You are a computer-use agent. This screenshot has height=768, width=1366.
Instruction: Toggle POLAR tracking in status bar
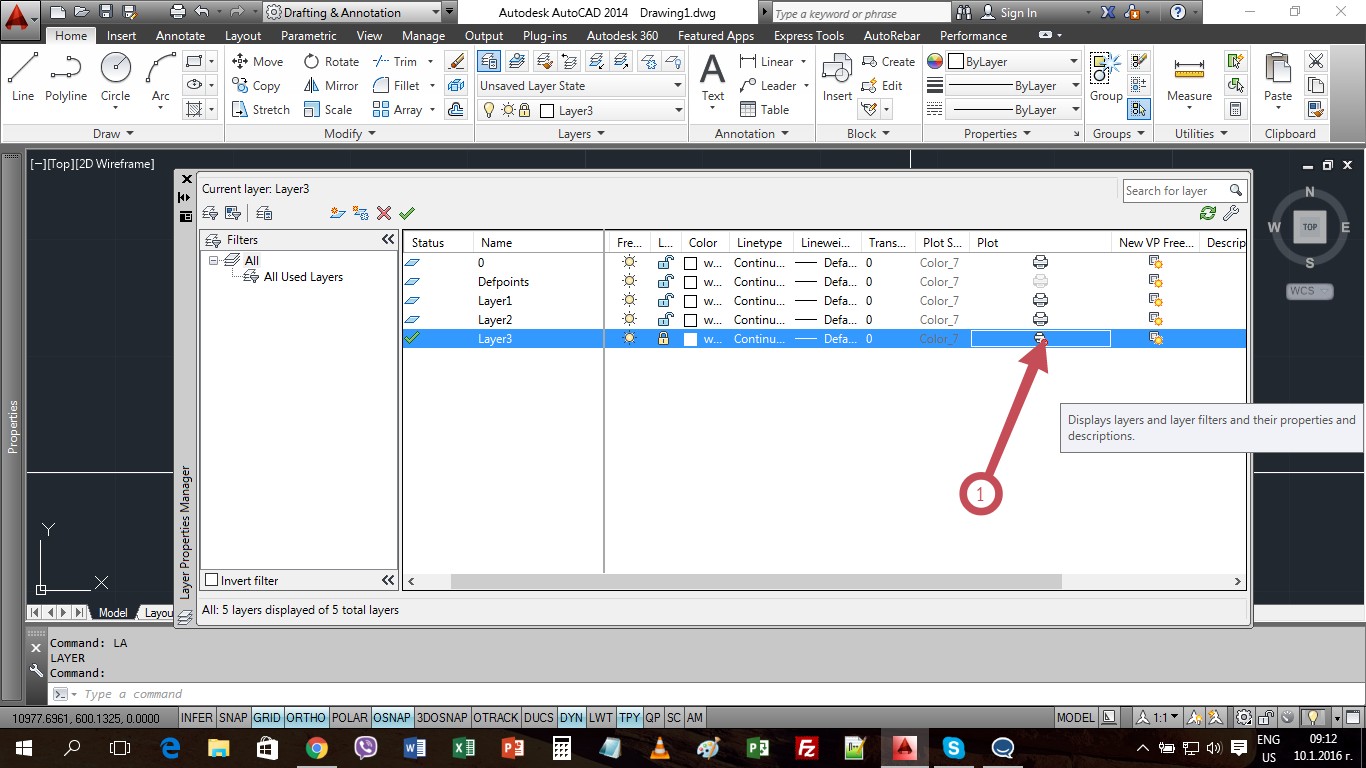pyautogui.click(x=349, y=717)
